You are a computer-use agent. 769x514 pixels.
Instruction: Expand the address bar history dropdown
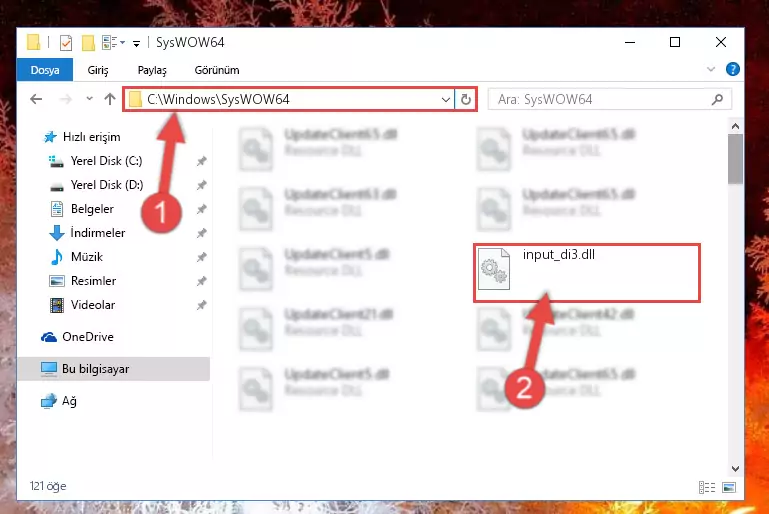tap(445, 100)
